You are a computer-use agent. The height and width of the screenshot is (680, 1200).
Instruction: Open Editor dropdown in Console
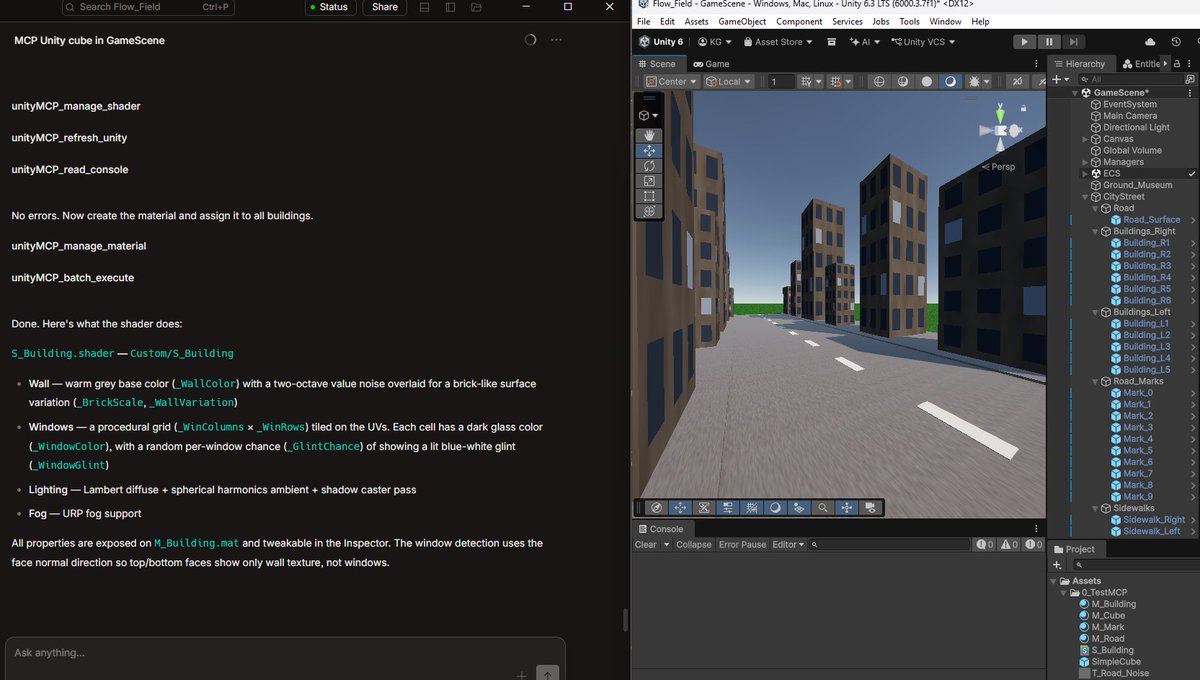coord(788,545)
